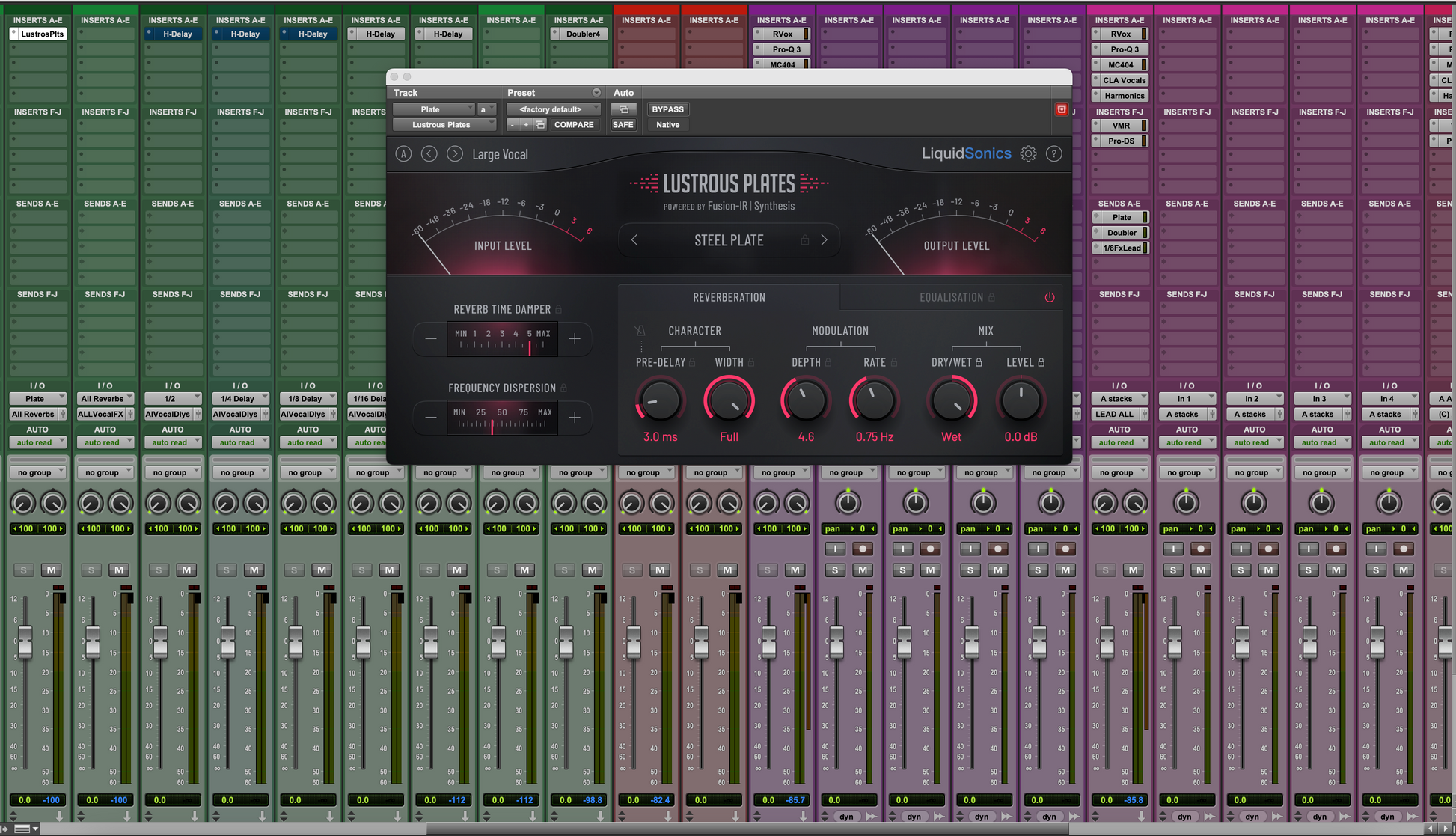Click the help question mark icon
The image size is (1456, 836).
[1053, 154]
